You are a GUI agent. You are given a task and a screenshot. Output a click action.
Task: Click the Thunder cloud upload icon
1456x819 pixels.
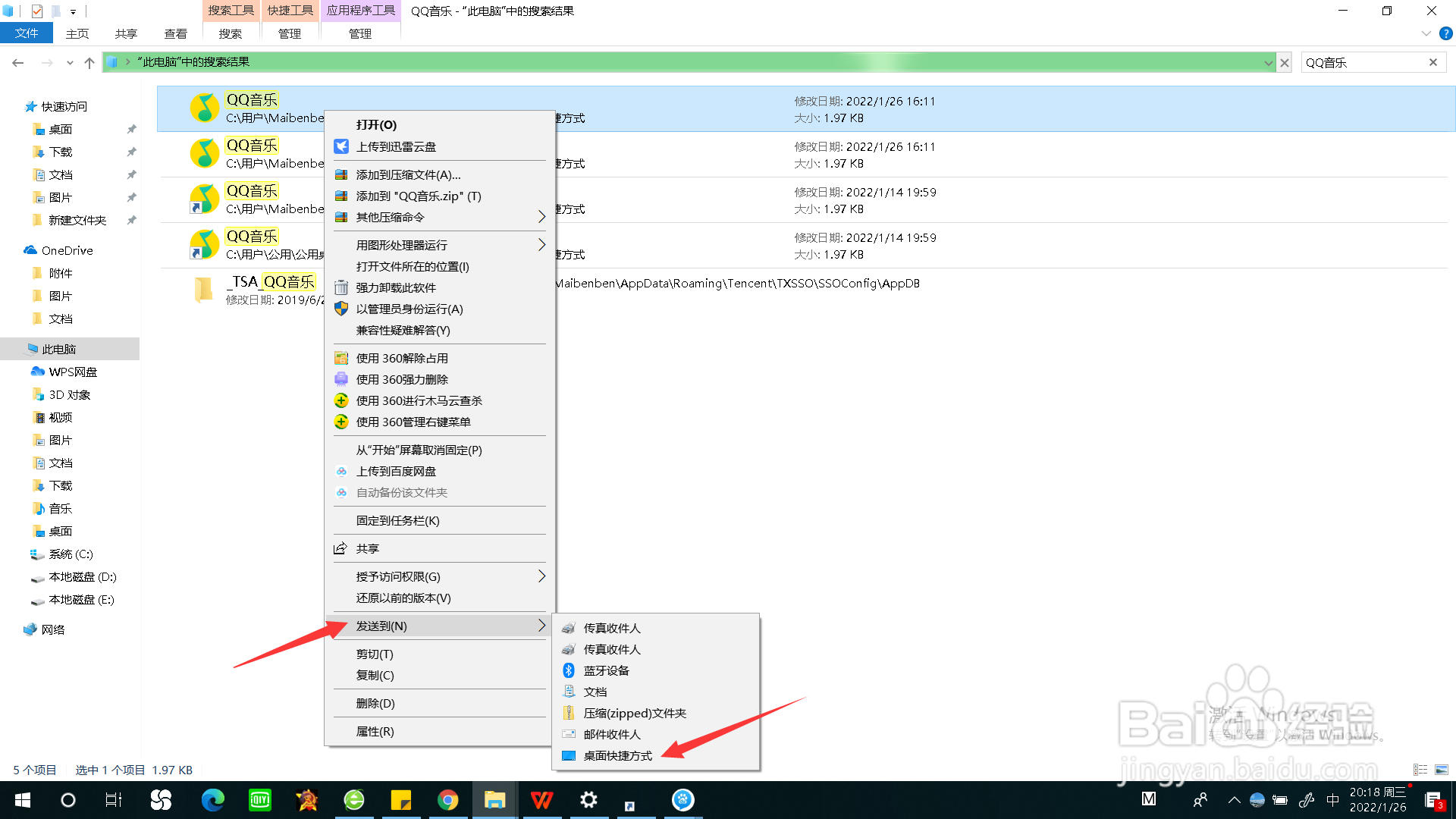click(341, 146)
